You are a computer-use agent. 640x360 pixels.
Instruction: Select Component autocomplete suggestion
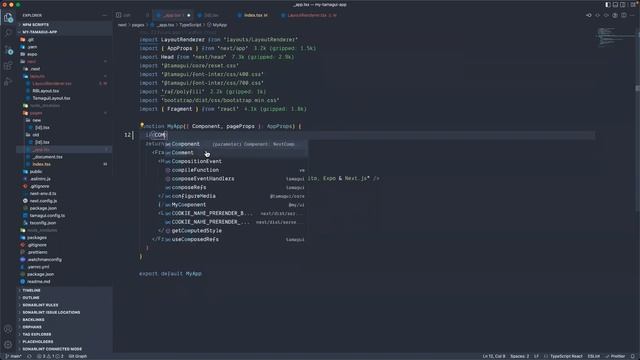236,144
